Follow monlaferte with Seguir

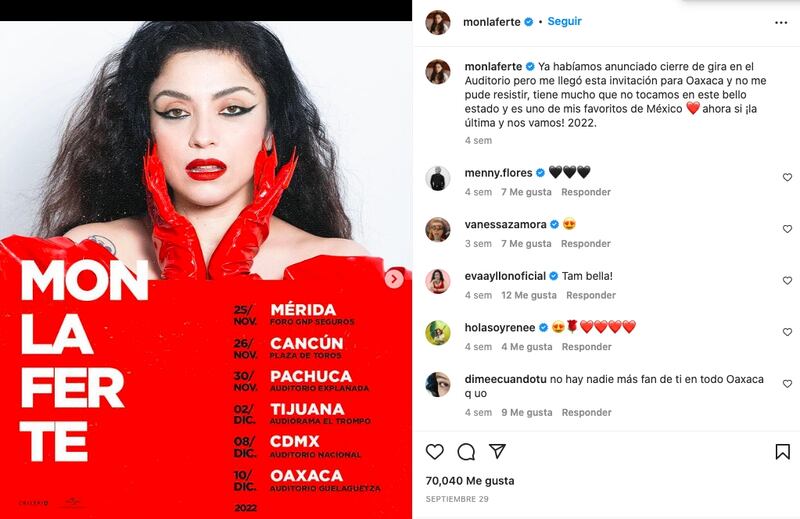tap(564, 21)
